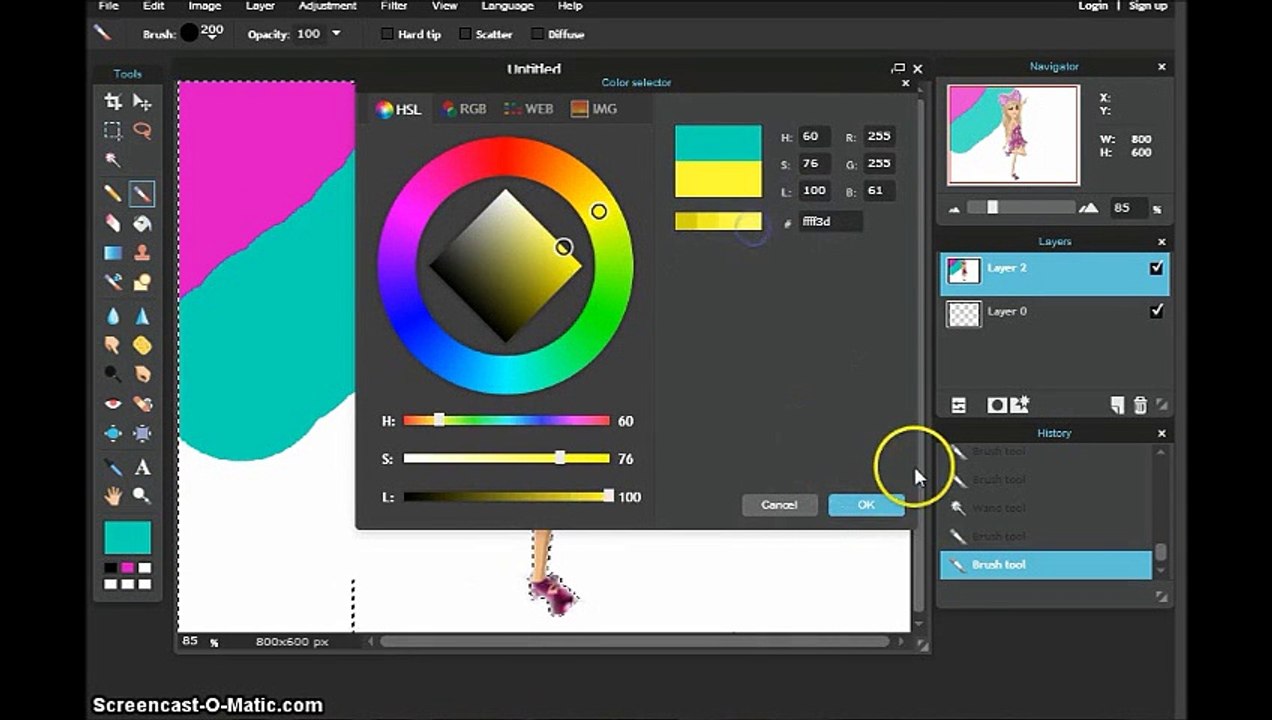The height and width of the screenshot is (720, 1272).
Task: Switch to the IMG tab
Action: tap(594, 109)
